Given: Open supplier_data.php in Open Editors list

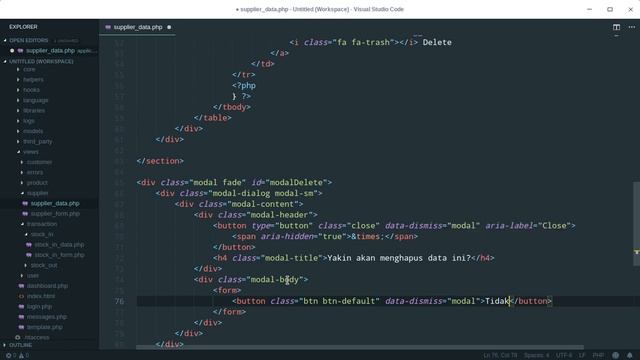Looking at the screenshot, I should [51, 51].
